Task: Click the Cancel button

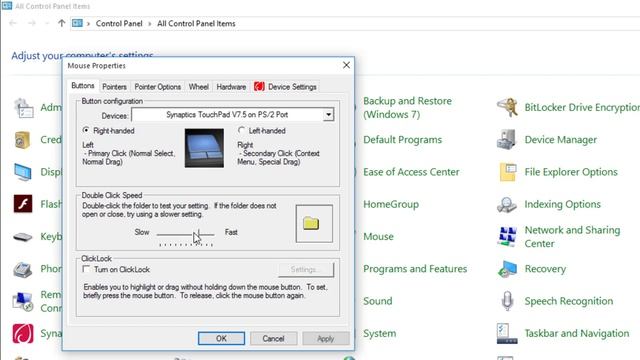Action: (x=273, y=338)
